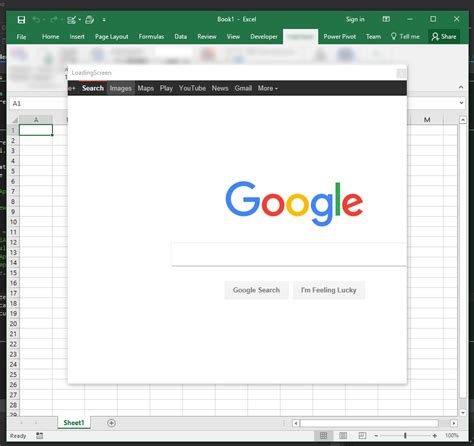Open the Ribbon Display Options icon
The height and width of the screenshot is (446, 474).
(386, 19)
